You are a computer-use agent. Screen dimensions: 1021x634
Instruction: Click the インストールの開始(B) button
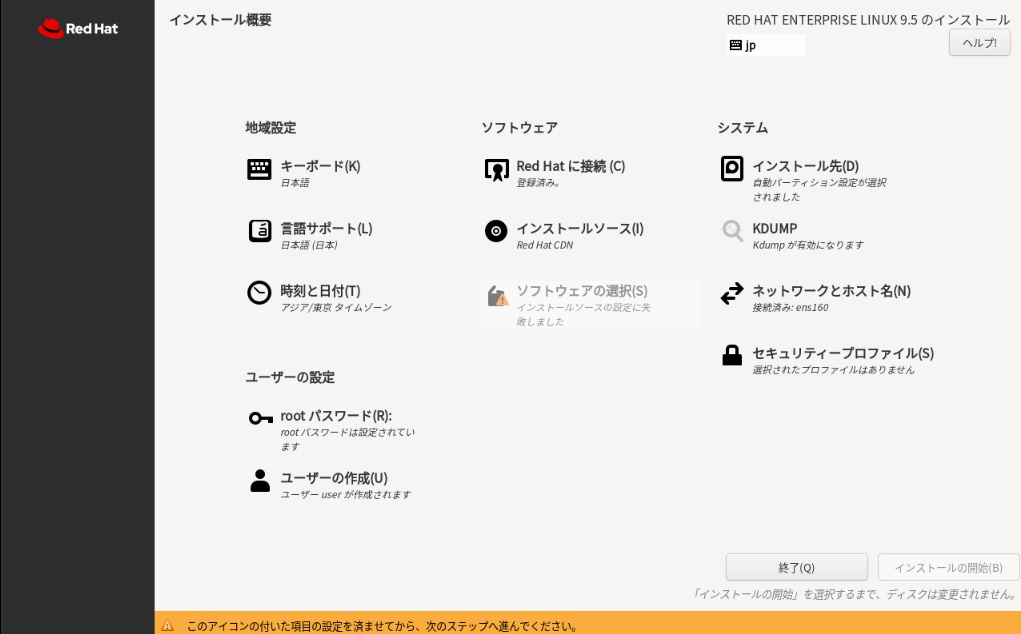[x=948, y=566]
